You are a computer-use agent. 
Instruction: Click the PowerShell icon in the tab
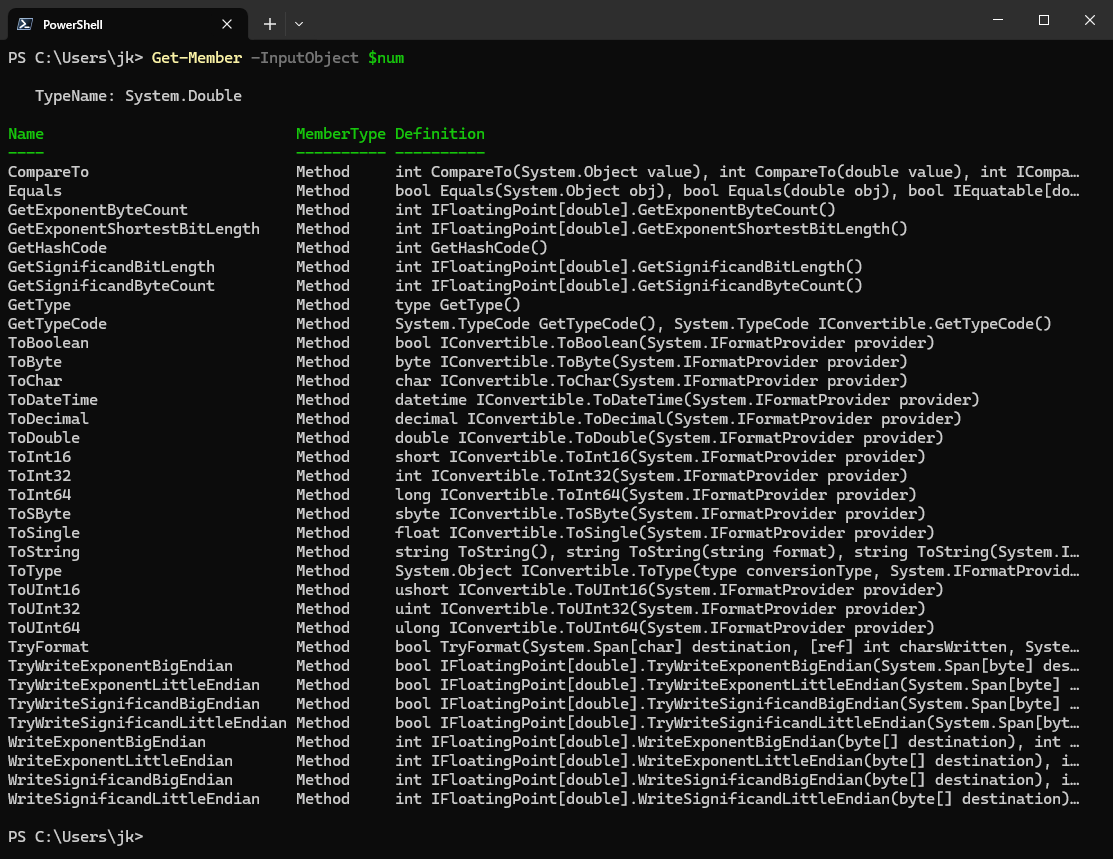[25, 24]
